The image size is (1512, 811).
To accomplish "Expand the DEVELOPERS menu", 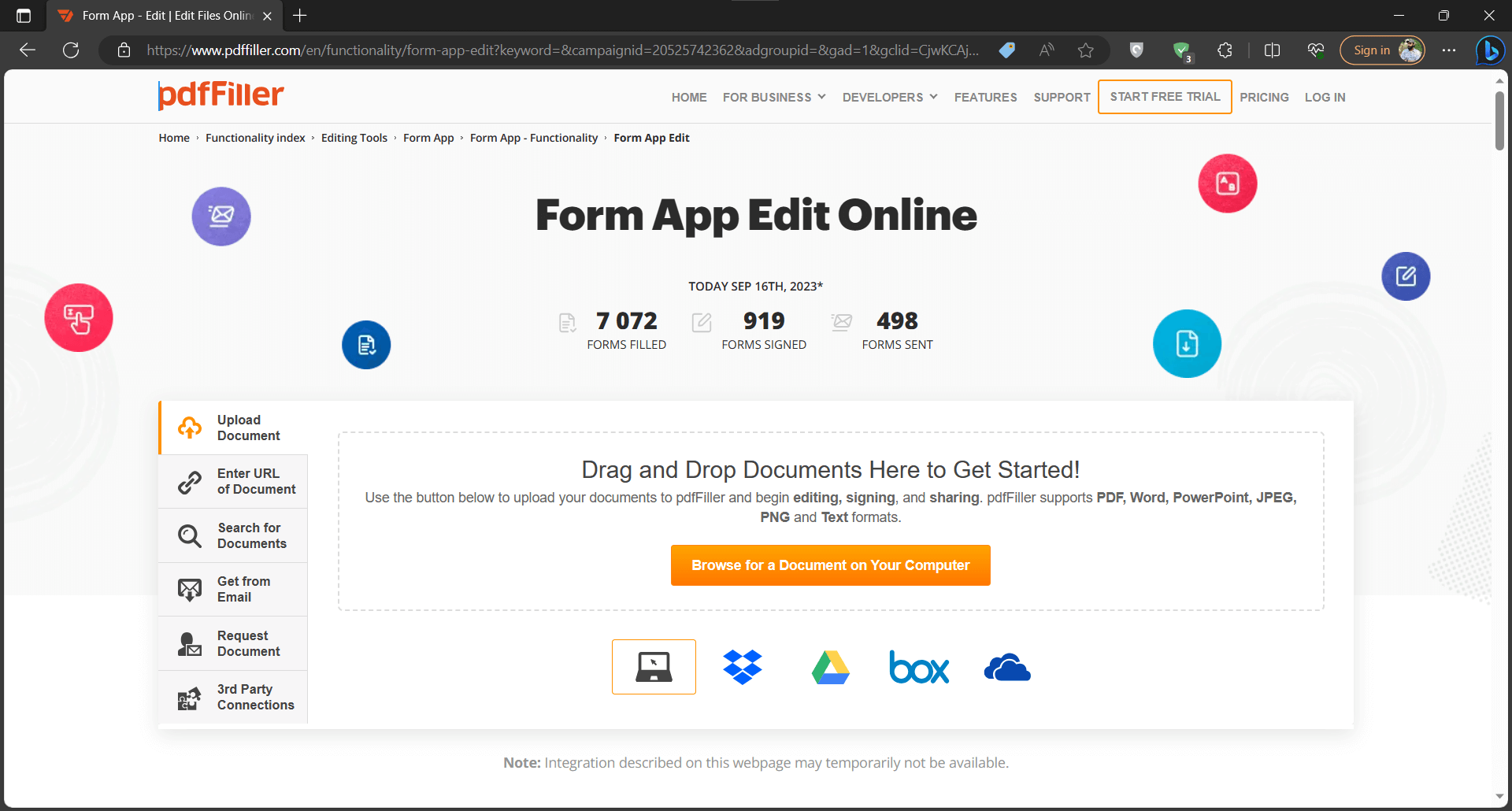I will point(888,97).
